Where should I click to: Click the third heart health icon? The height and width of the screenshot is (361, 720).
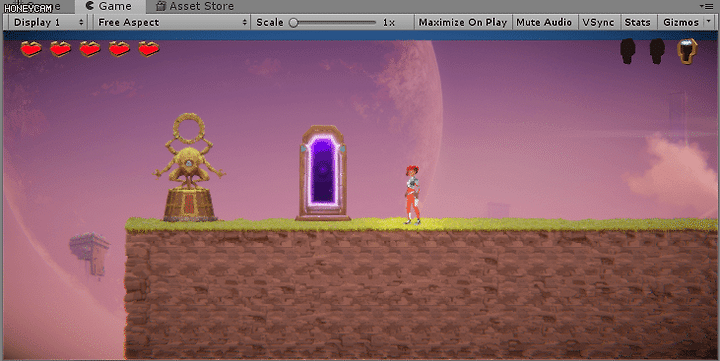[x=90, y=49]
